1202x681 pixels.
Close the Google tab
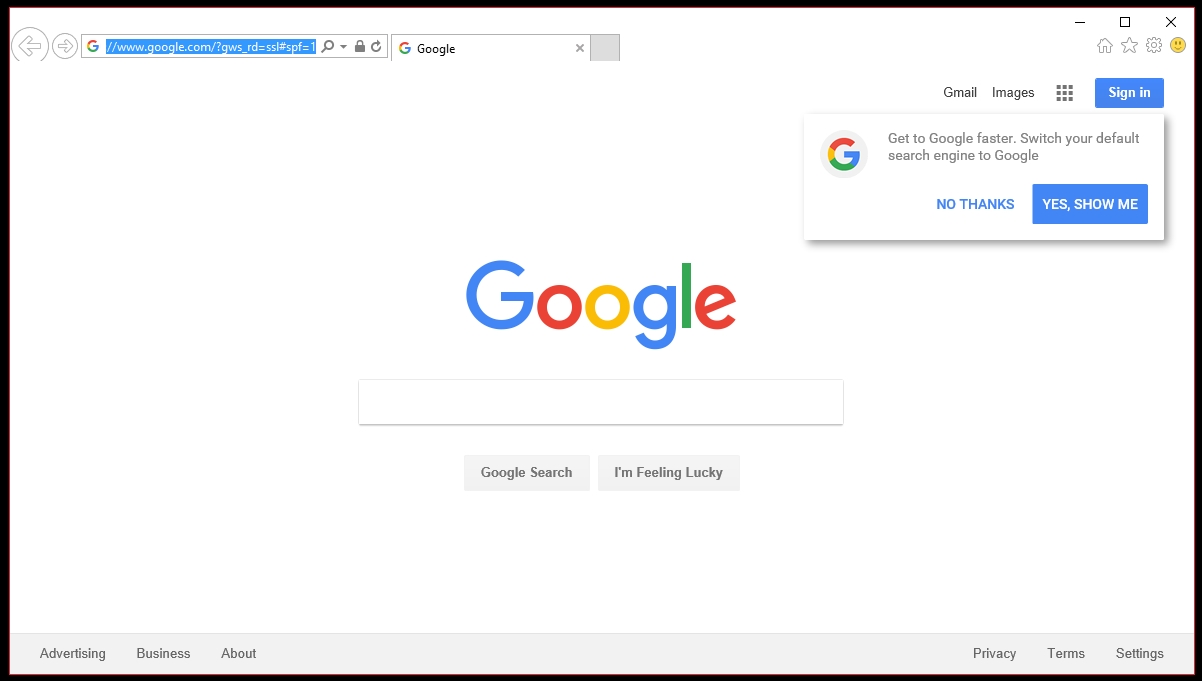point(580,48)
